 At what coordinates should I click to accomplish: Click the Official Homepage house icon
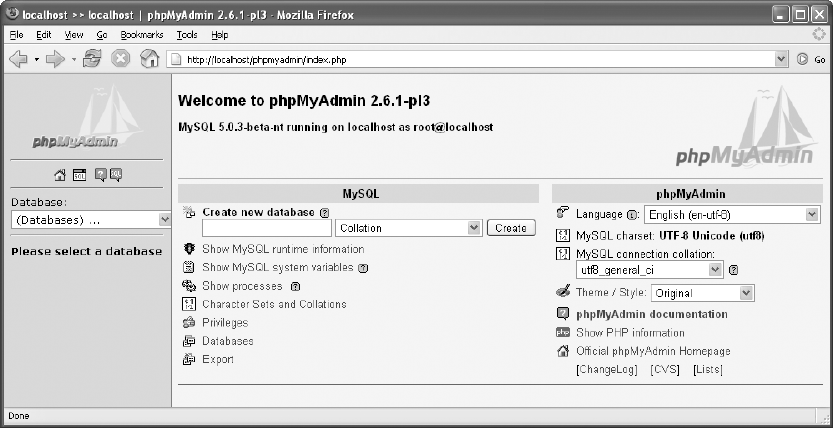(563, 351)
